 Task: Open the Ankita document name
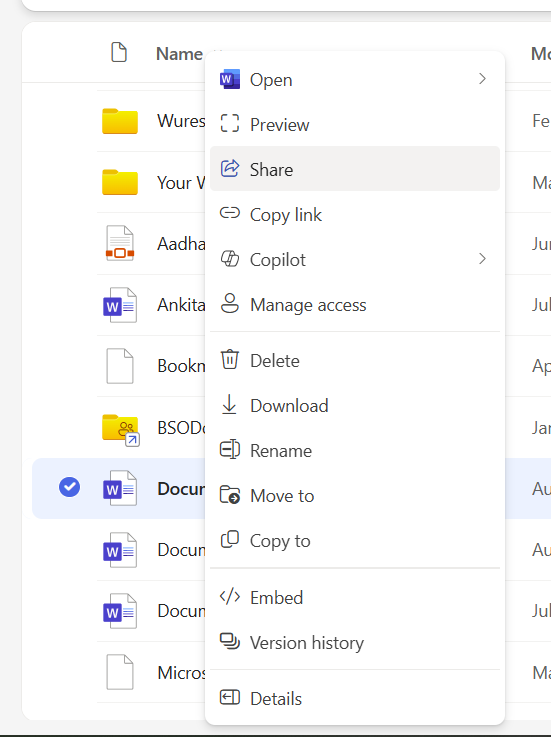181,305
